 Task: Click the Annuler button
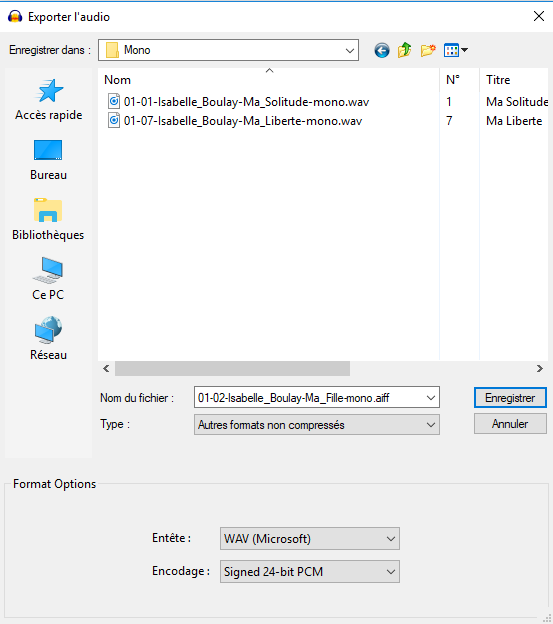pyautogui.click(x=510, y=424)
